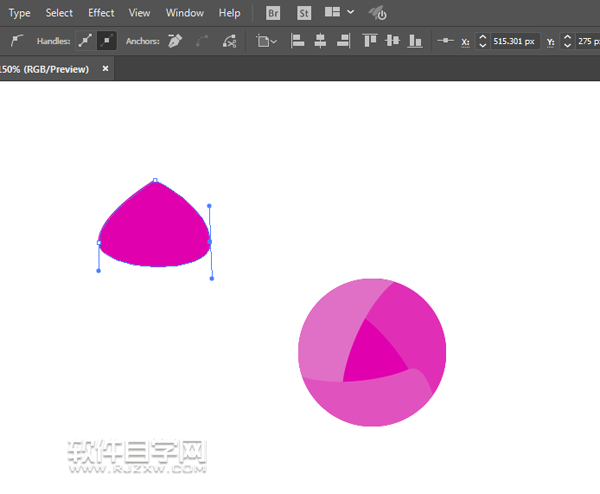Close the 150% (RGB/Preview) document tab

coord(106,69)
